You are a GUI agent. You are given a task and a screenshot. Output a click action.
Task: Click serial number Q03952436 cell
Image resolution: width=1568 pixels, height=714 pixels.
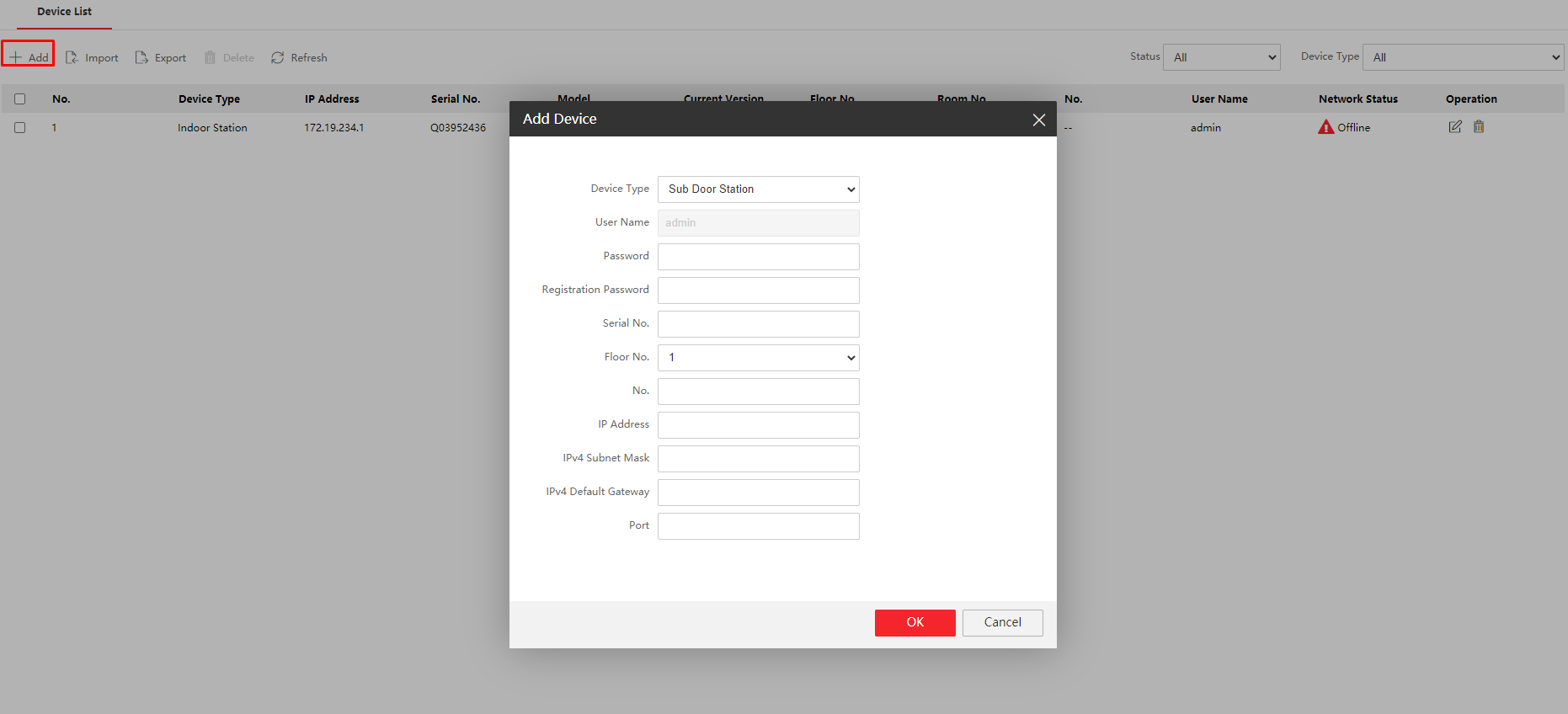[458, 128]
